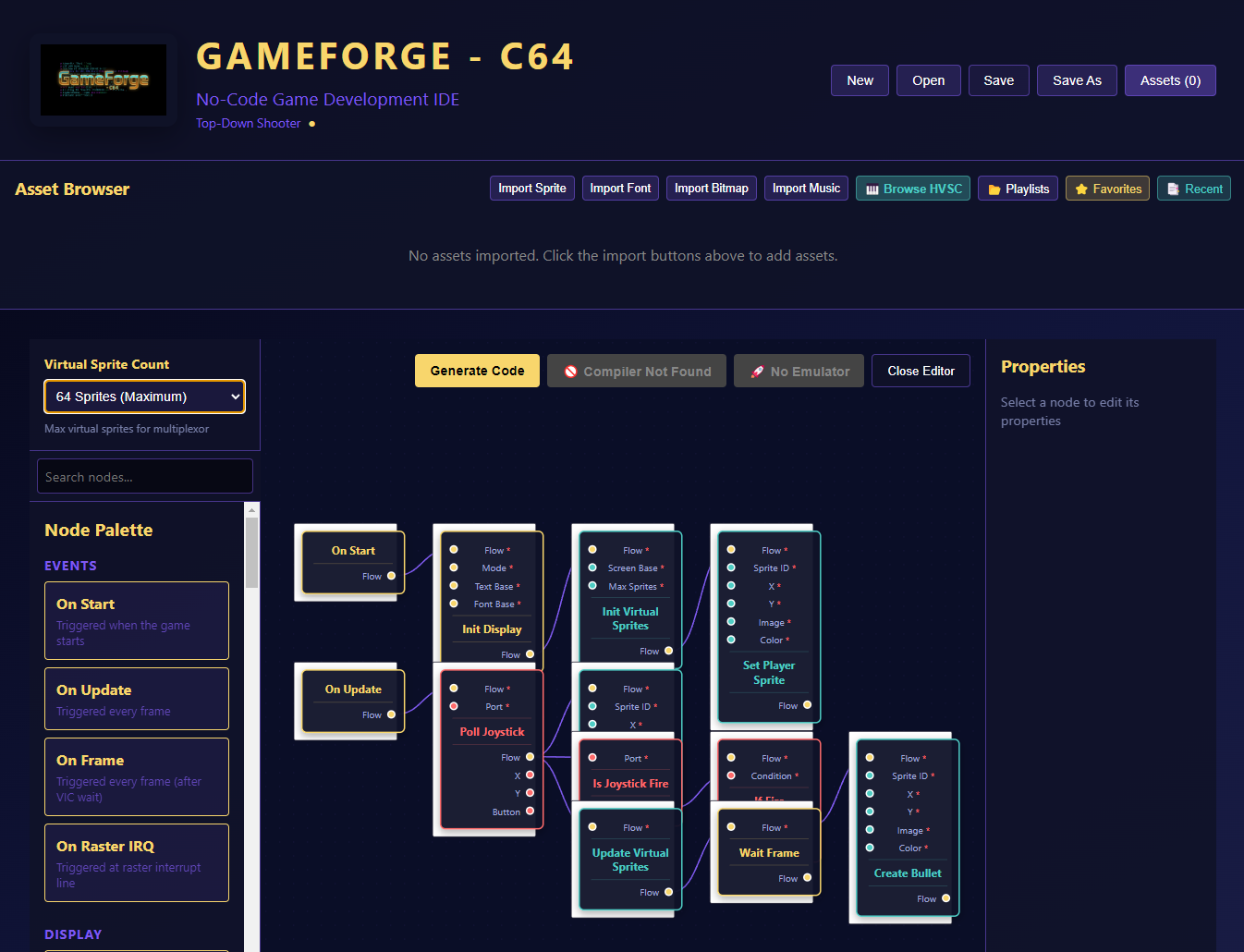Viewport: 1244px width, 952px height.
Task: Click the Mode input port on Init Display
Action: [454, 568]
